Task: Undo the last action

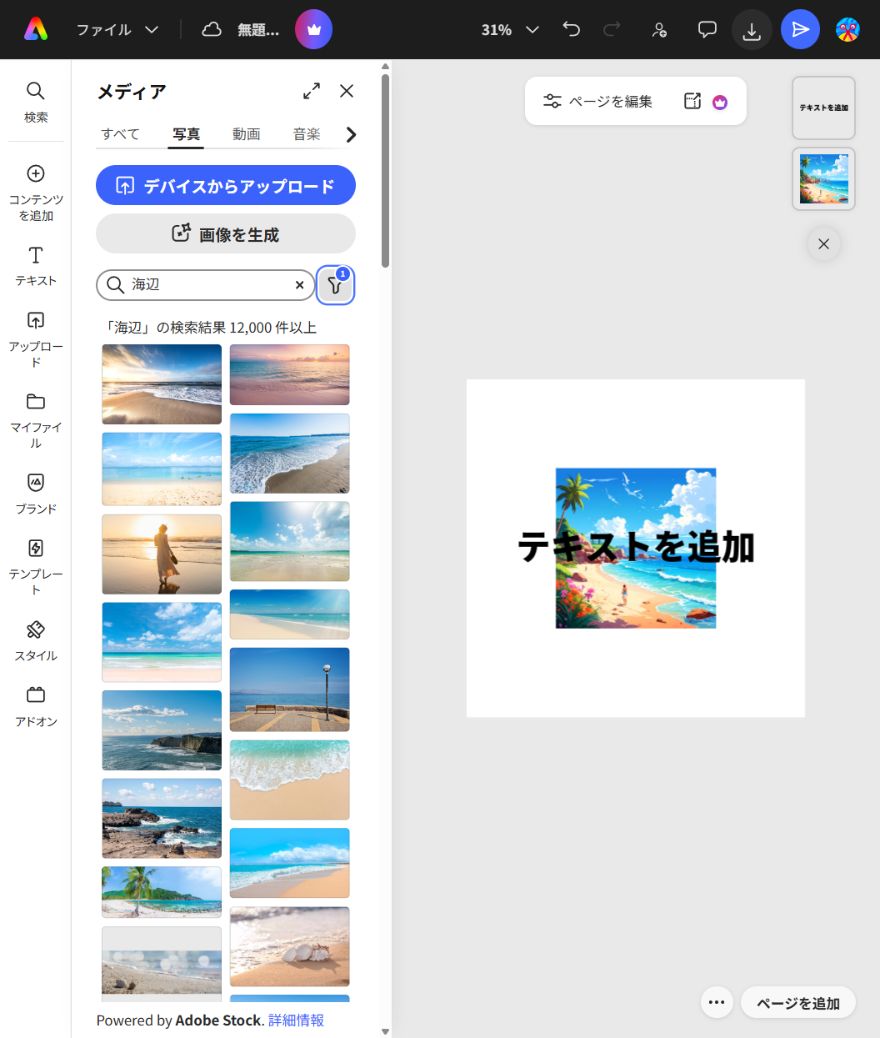Action: (571, 29)
